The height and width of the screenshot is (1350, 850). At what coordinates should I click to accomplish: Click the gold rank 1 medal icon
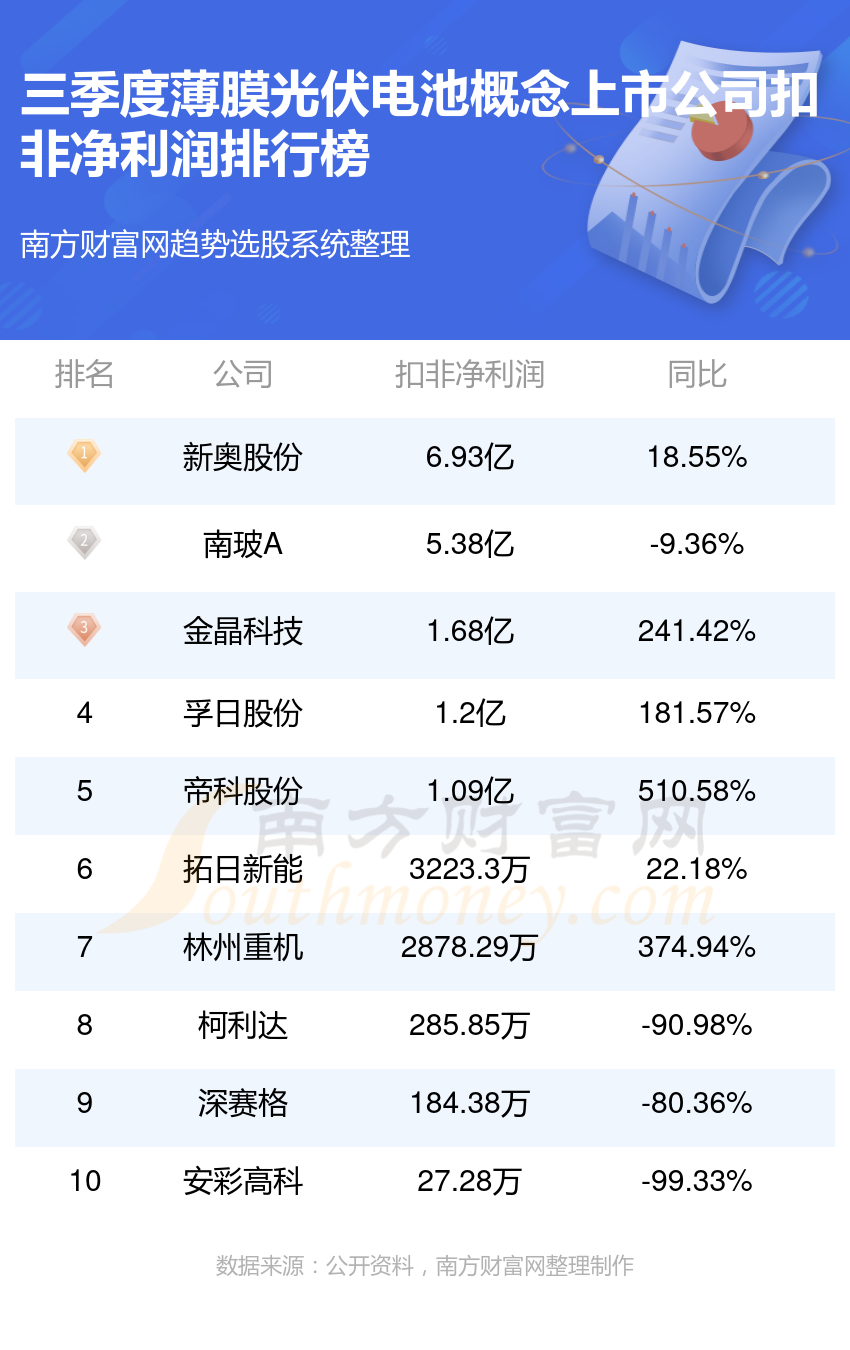pyautogui.click(x=84, y=457)
